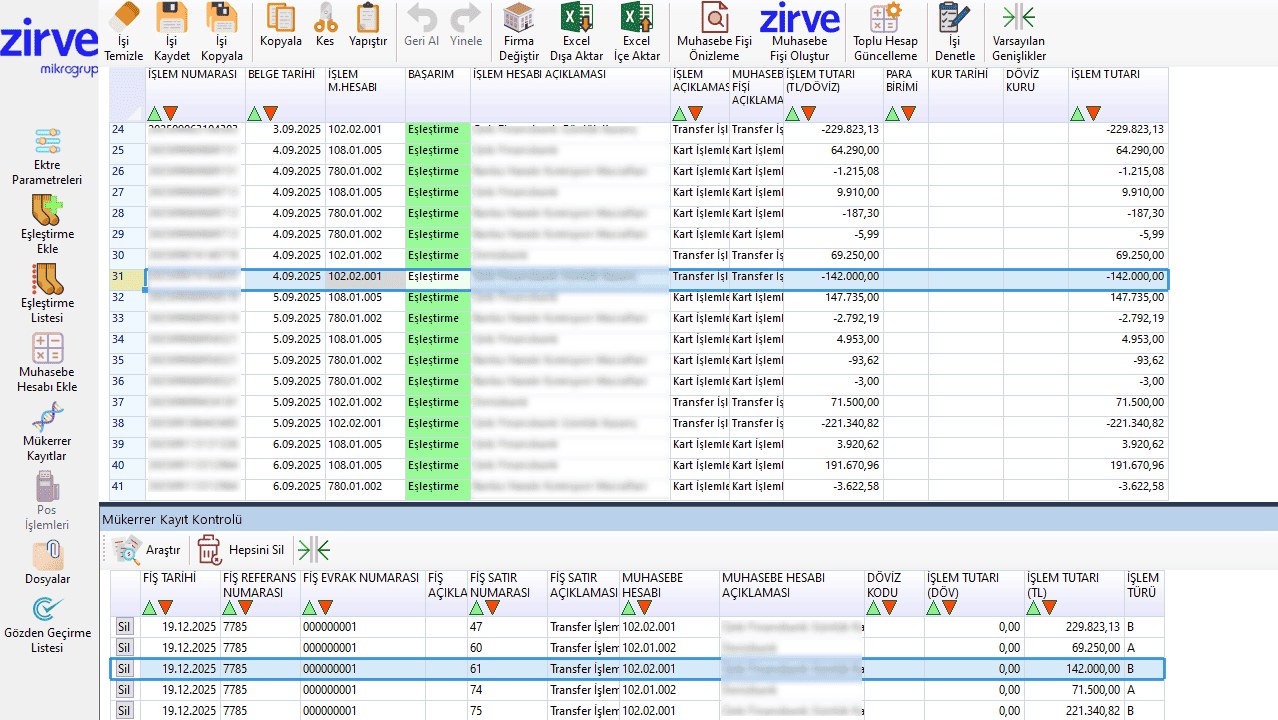1278x720 pixels.
Task: Click Eşleştirme Listesi sidebar icon
Action: [47, 280]
